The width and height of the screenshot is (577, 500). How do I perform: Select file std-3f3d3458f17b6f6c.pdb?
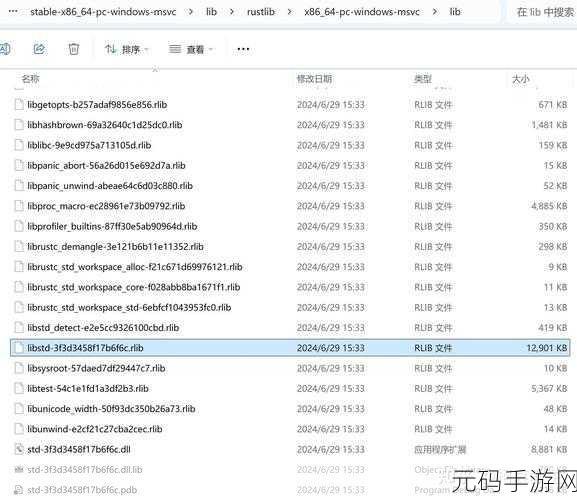point(82,490)
